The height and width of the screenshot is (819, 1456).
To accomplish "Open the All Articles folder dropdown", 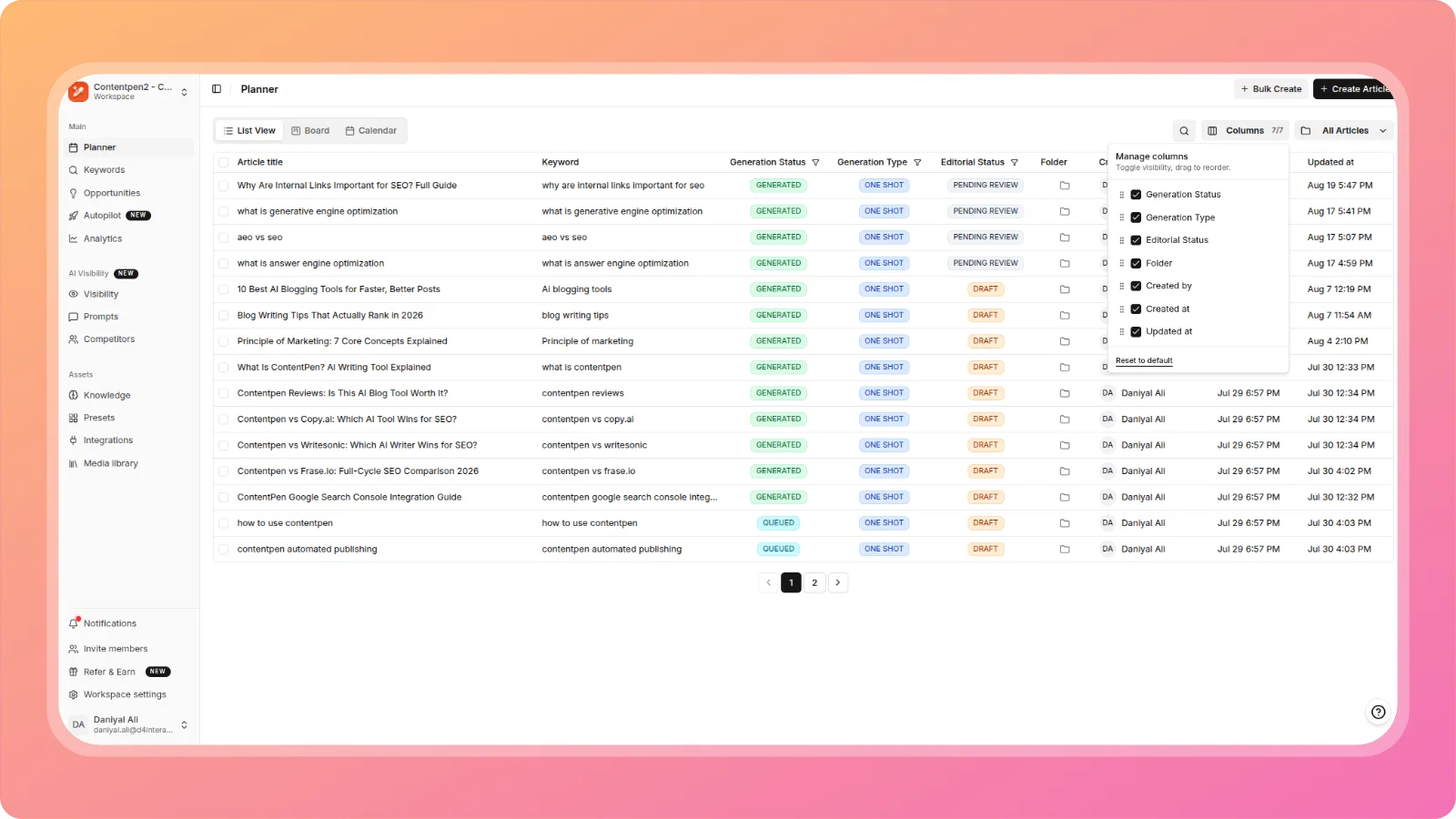I will 1344,131.
